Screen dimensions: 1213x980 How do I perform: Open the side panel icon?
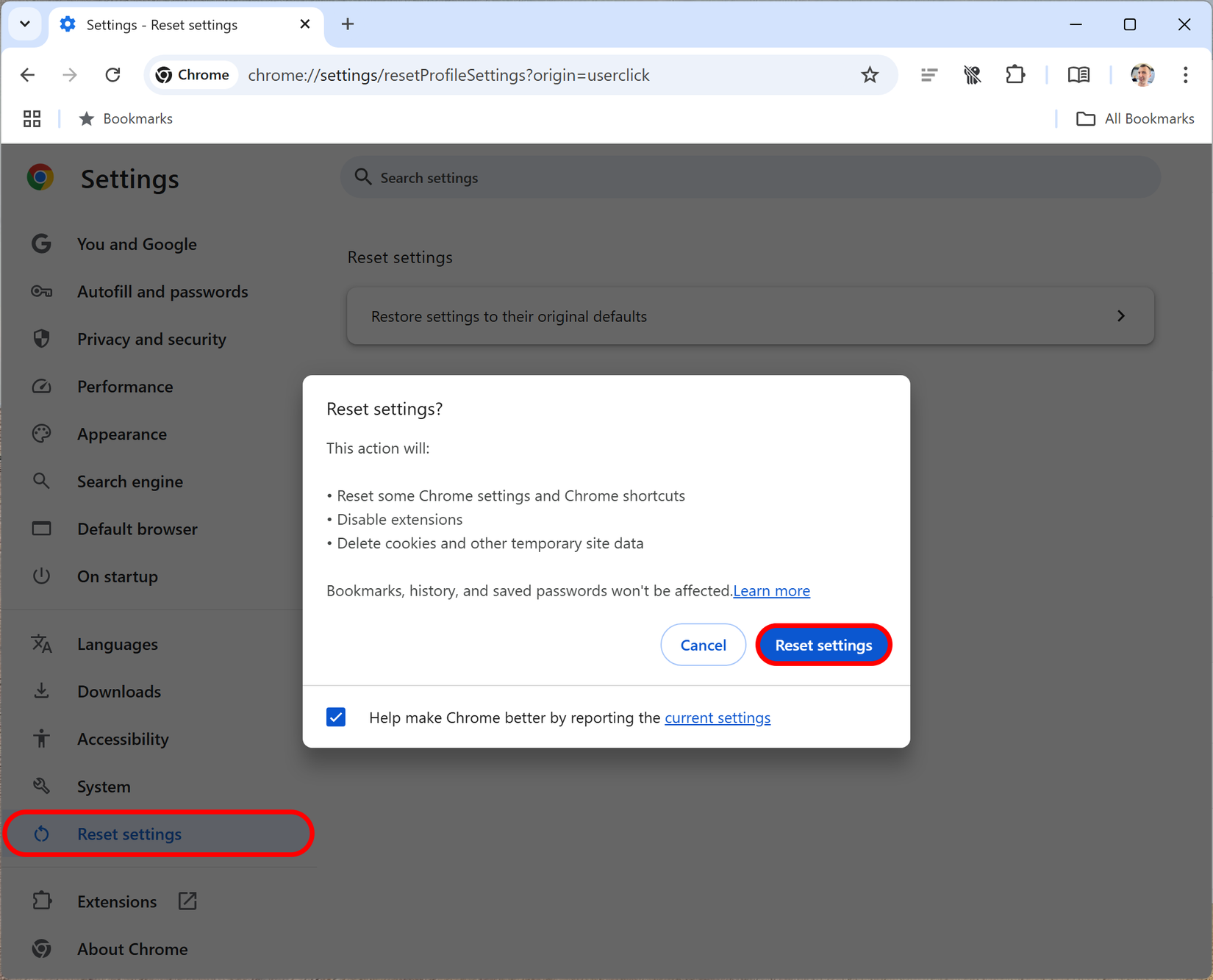point(928,74)
